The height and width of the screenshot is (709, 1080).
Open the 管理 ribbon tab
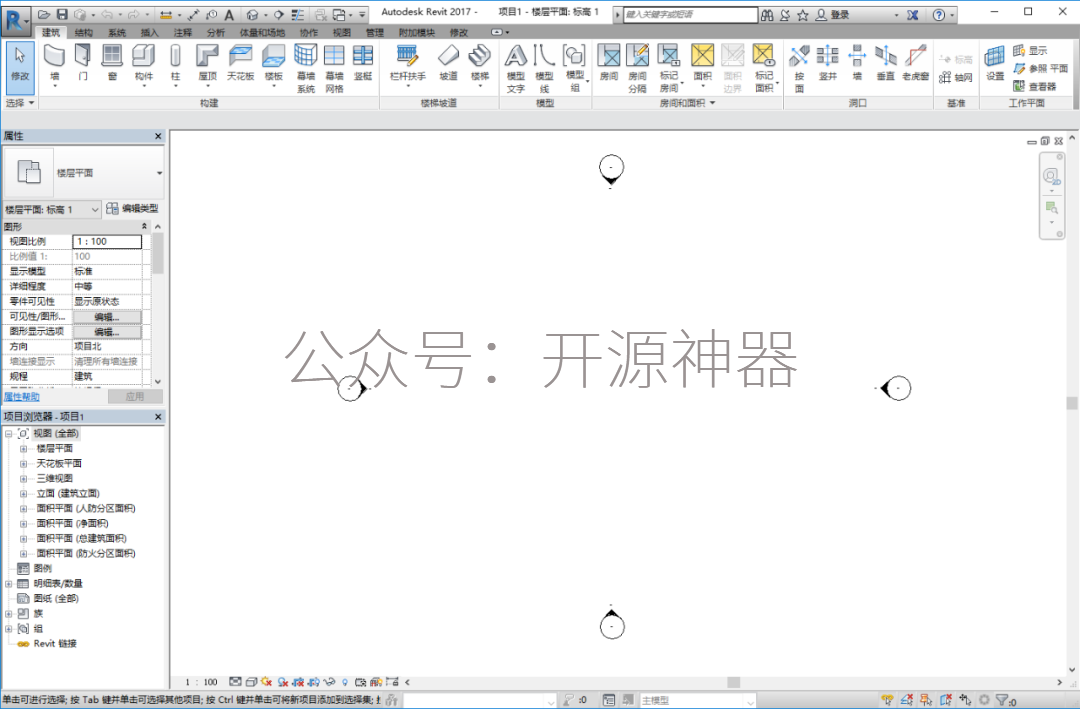375,32
